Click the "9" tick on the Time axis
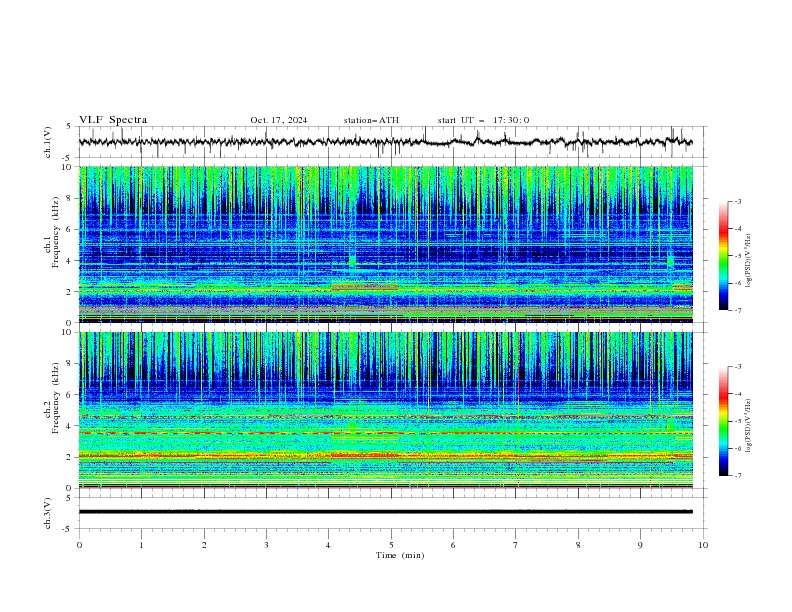Viewport: 792px width, 612px height. 640,545
